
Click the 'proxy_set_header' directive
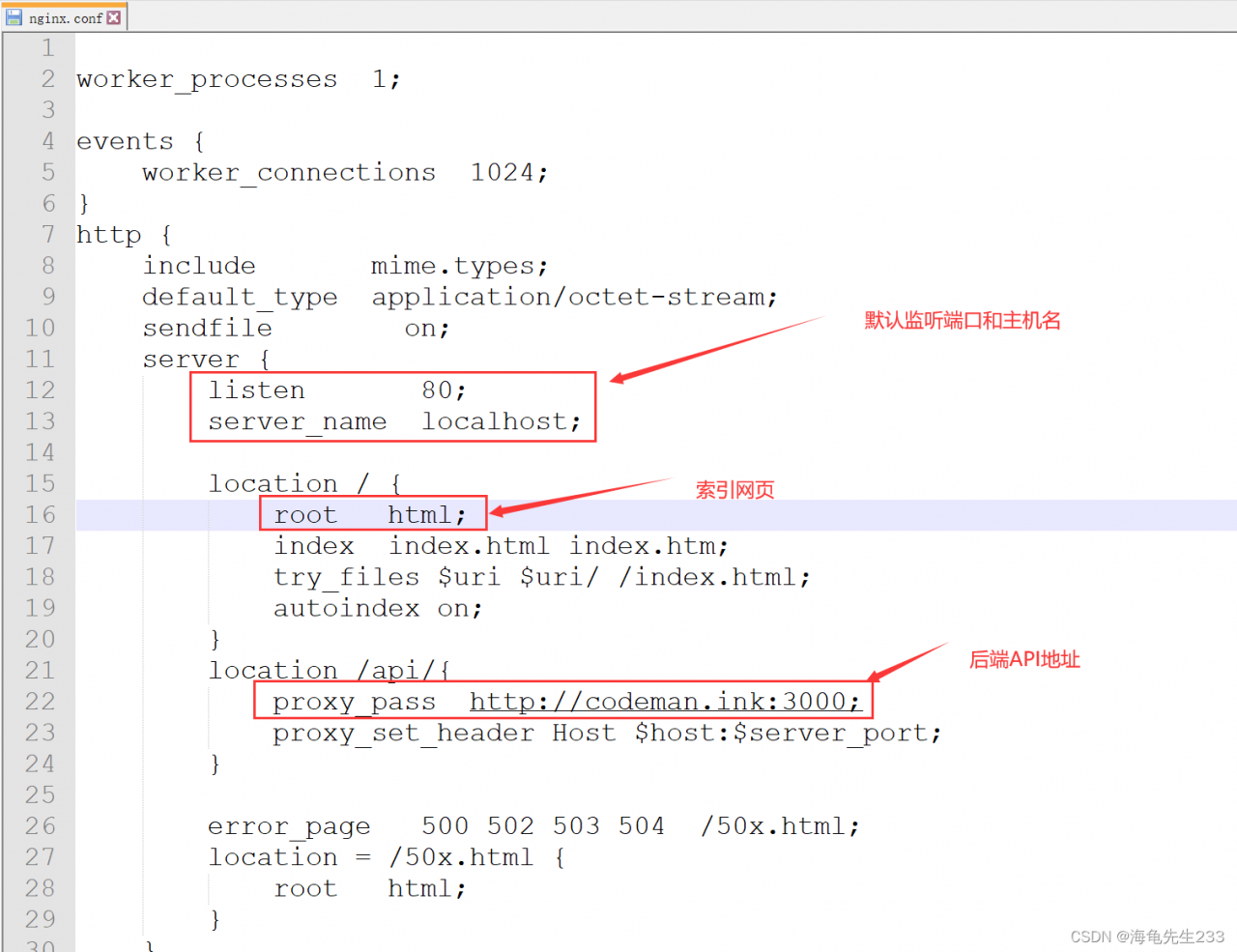(403, 734)
